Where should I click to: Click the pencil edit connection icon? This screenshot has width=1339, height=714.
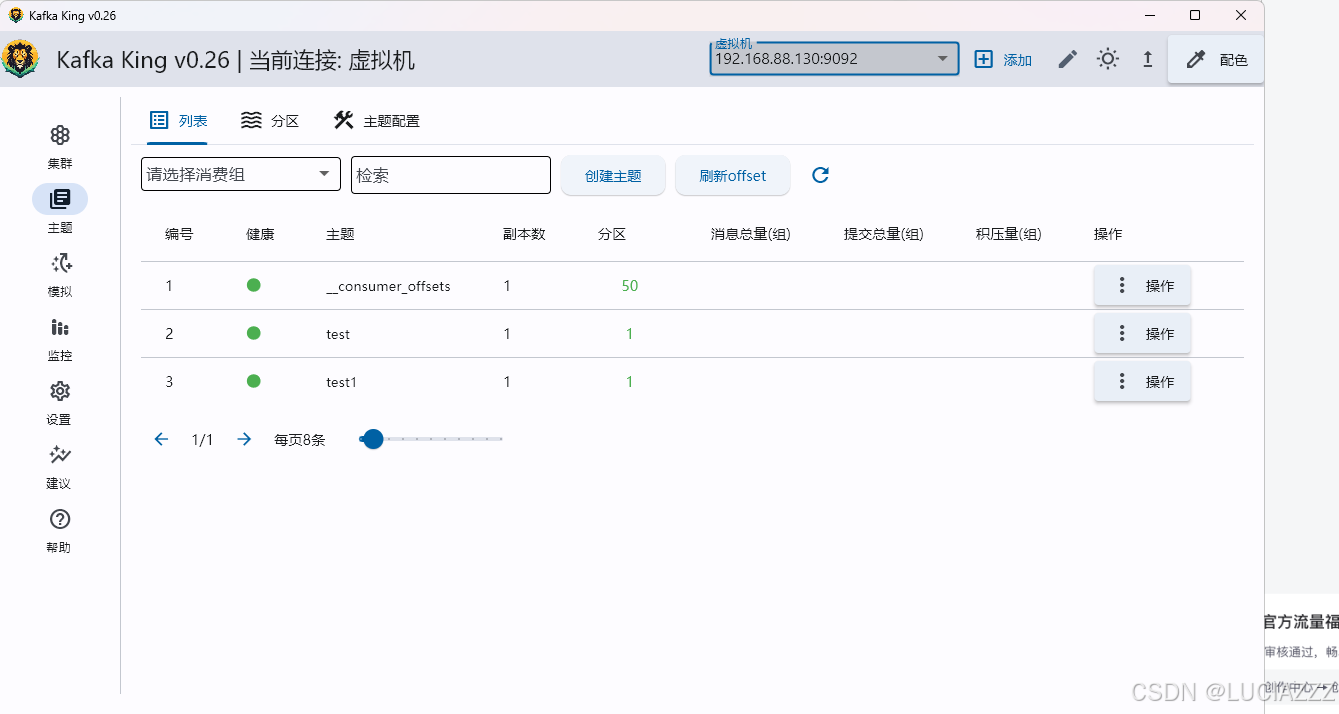click(x=1068, y=60)
